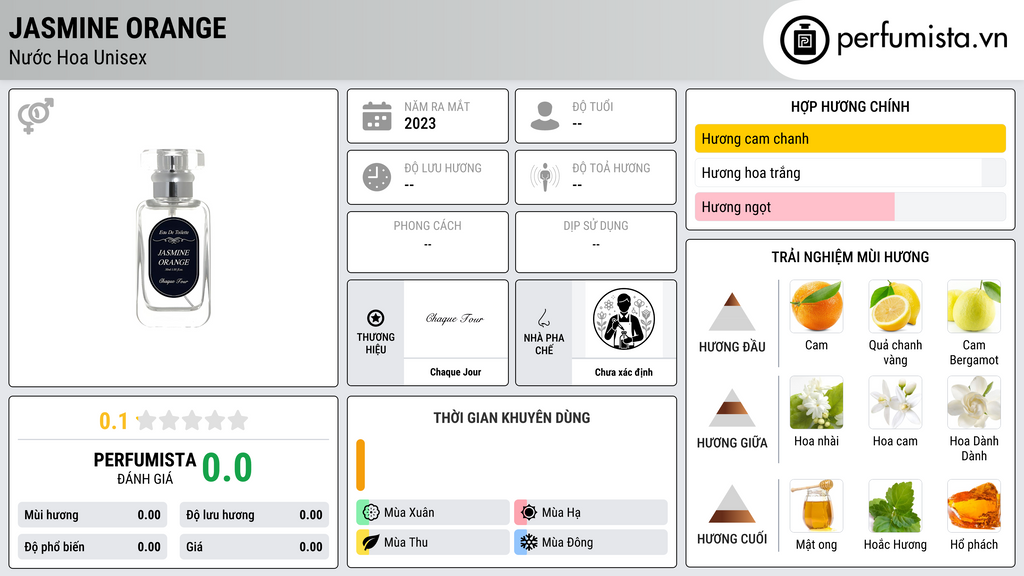Click the Trải Nghiệm Mùi Hương heading

pos(850,257)
